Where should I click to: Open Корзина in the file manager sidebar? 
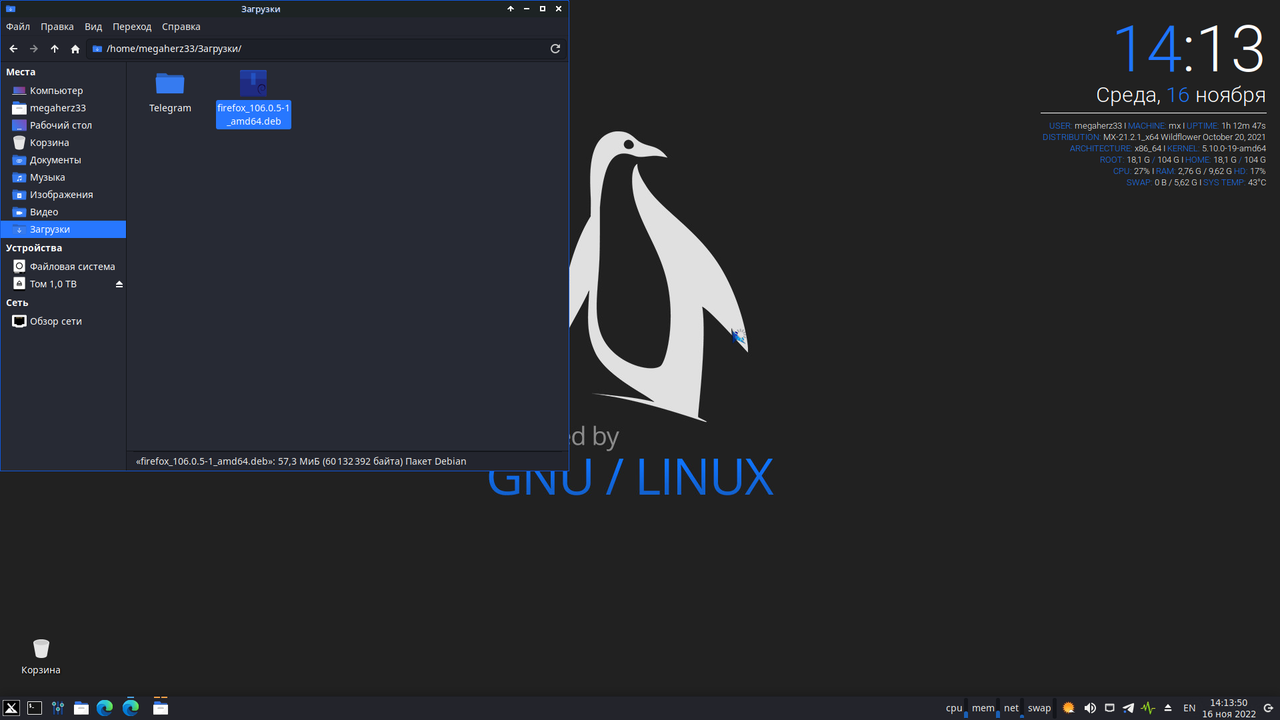(x=64, y=143)
